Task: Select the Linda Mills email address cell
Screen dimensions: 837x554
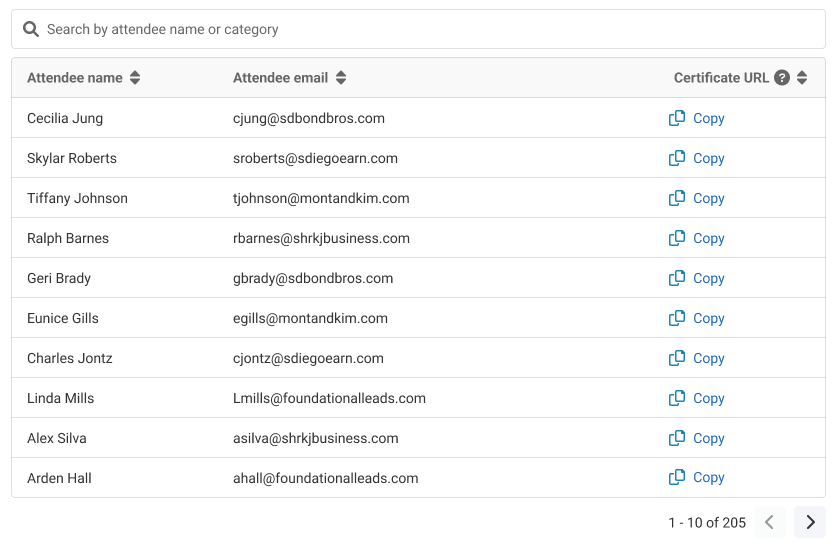Action: (329, 398)
